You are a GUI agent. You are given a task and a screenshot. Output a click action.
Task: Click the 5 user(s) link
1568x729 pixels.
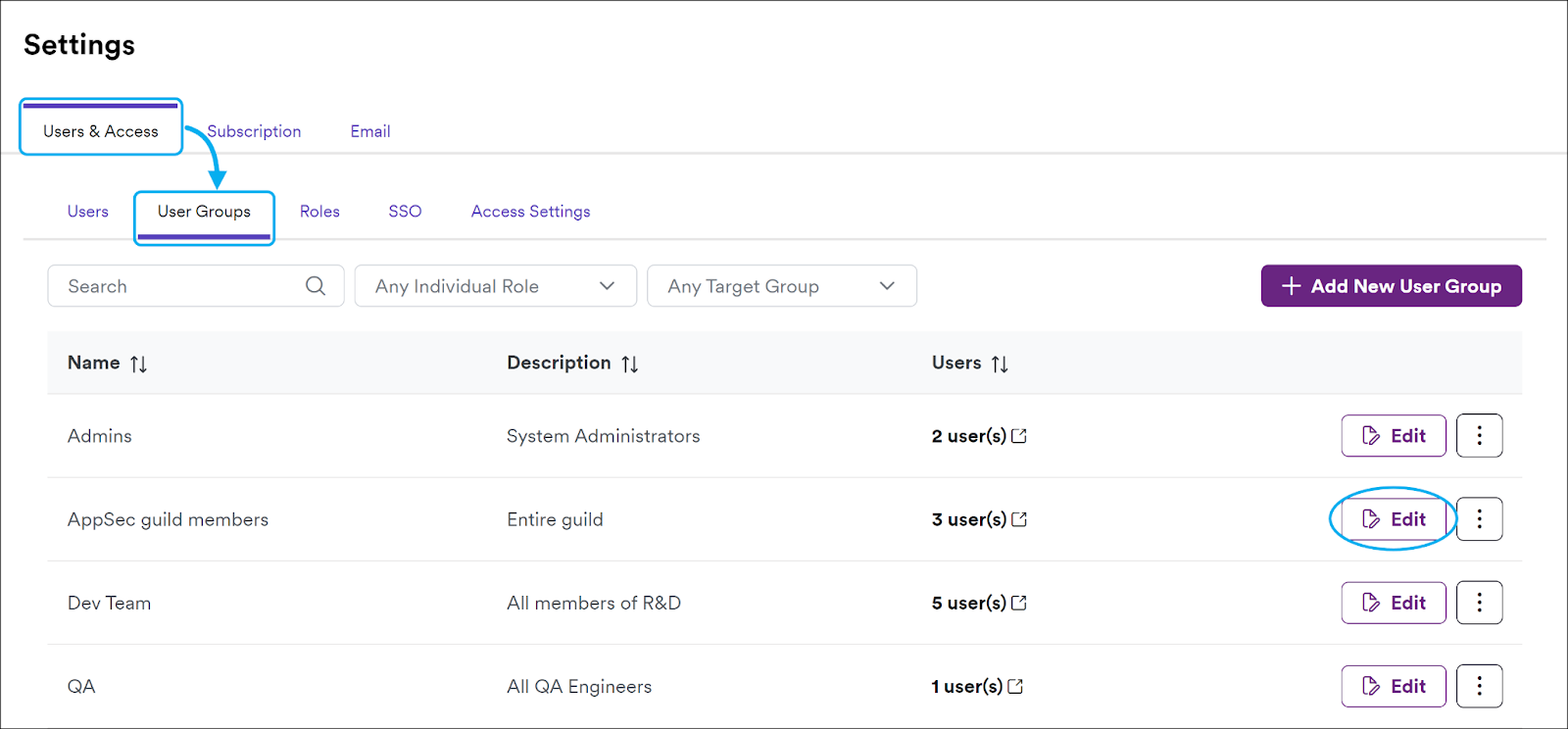coord(969,603)
